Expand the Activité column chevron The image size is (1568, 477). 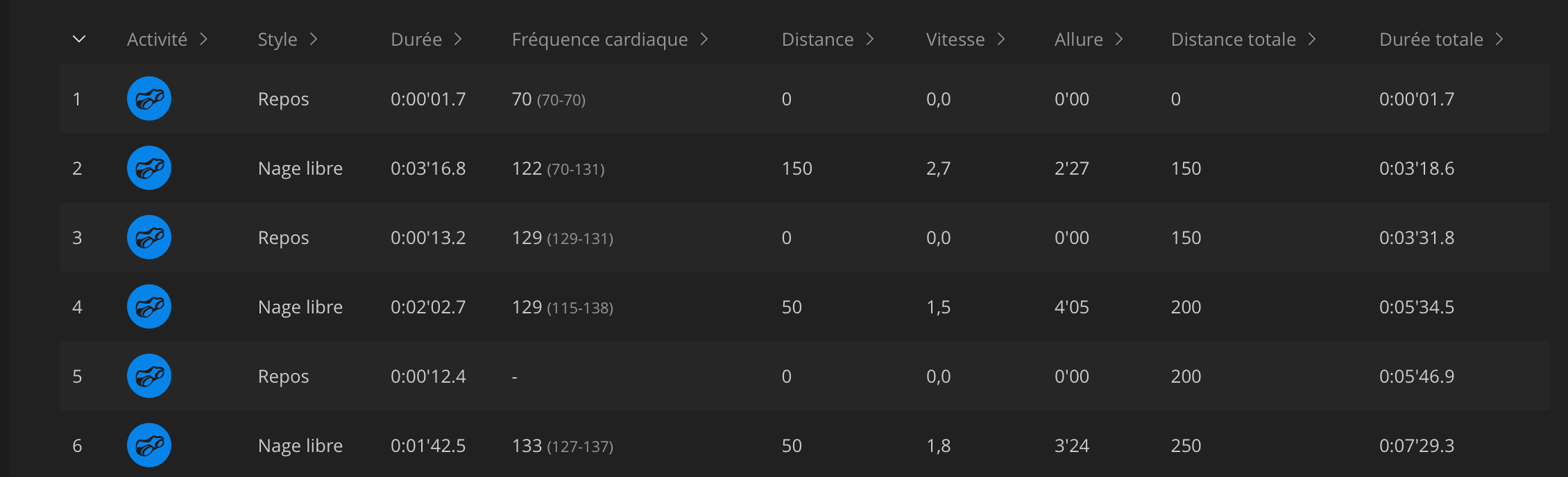[203, 39]
